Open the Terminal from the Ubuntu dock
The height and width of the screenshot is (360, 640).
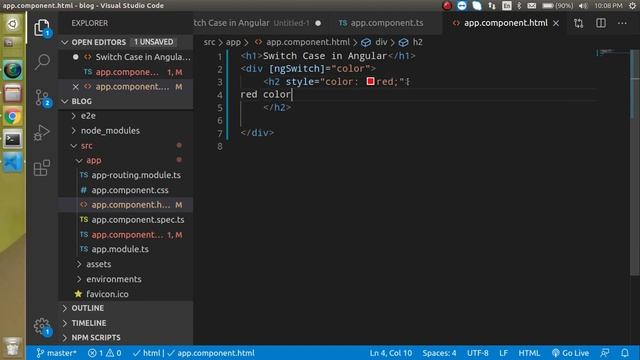tap(12, 140)
